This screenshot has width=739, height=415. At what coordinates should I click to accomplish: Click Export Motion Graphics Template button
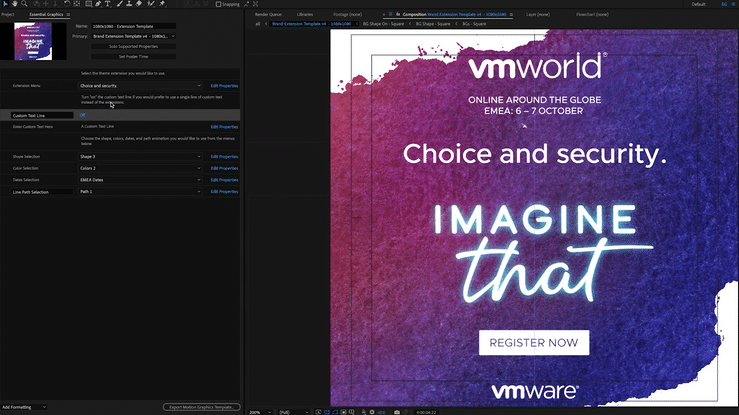pos(202,407)
